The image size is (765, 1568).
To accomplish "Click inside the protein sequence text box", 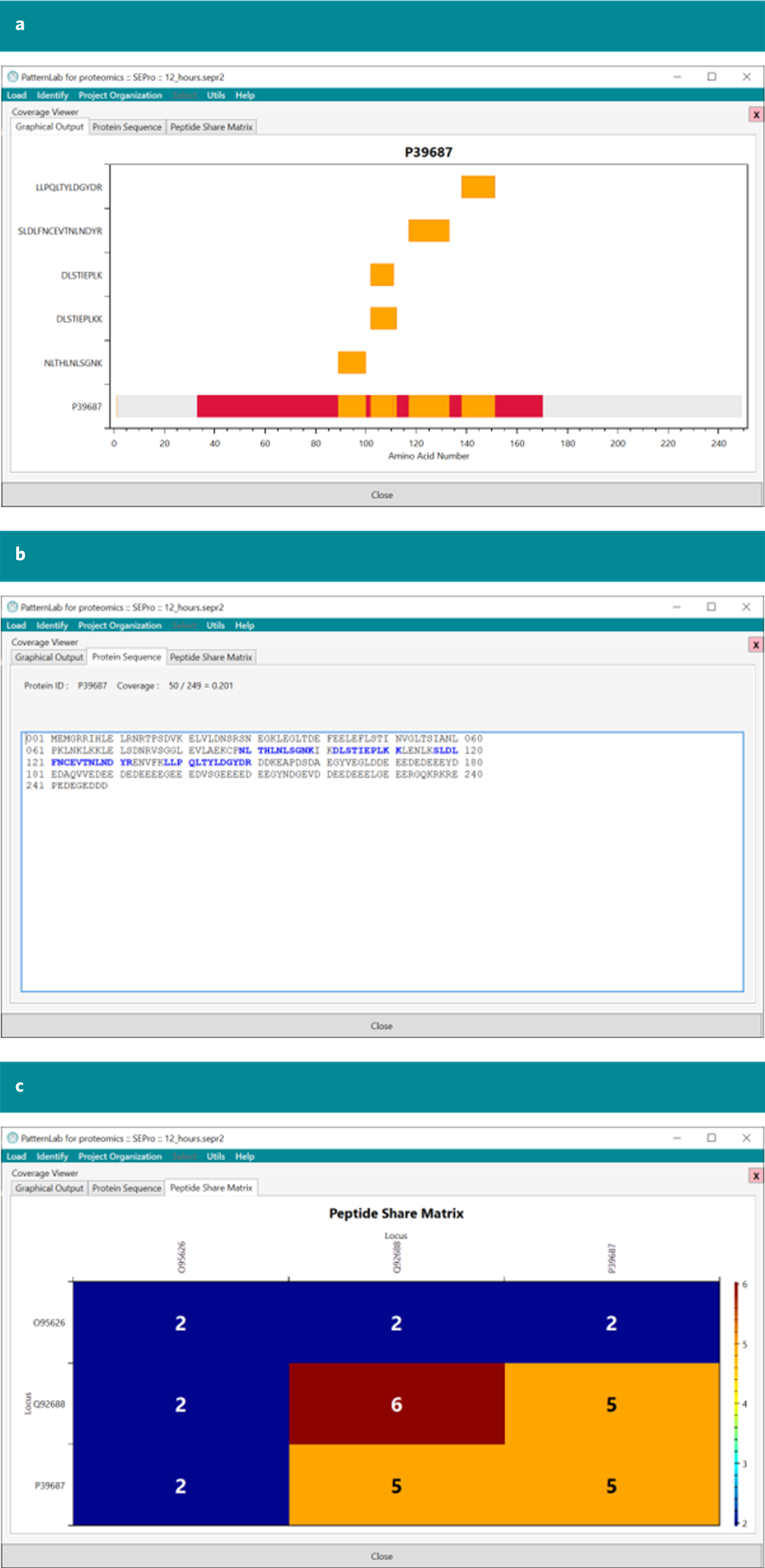I will pyautogui.click(x=382, y=861).
